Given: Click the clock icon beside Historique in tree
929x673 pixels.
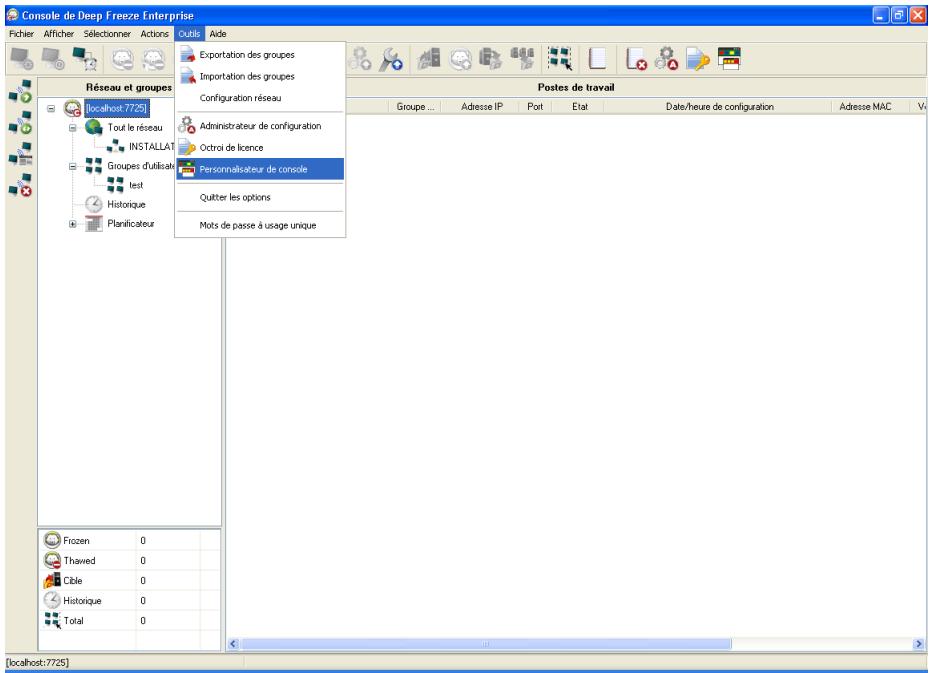Looking at the screenshot, I should pyautogui.click(x=94, y=204).
